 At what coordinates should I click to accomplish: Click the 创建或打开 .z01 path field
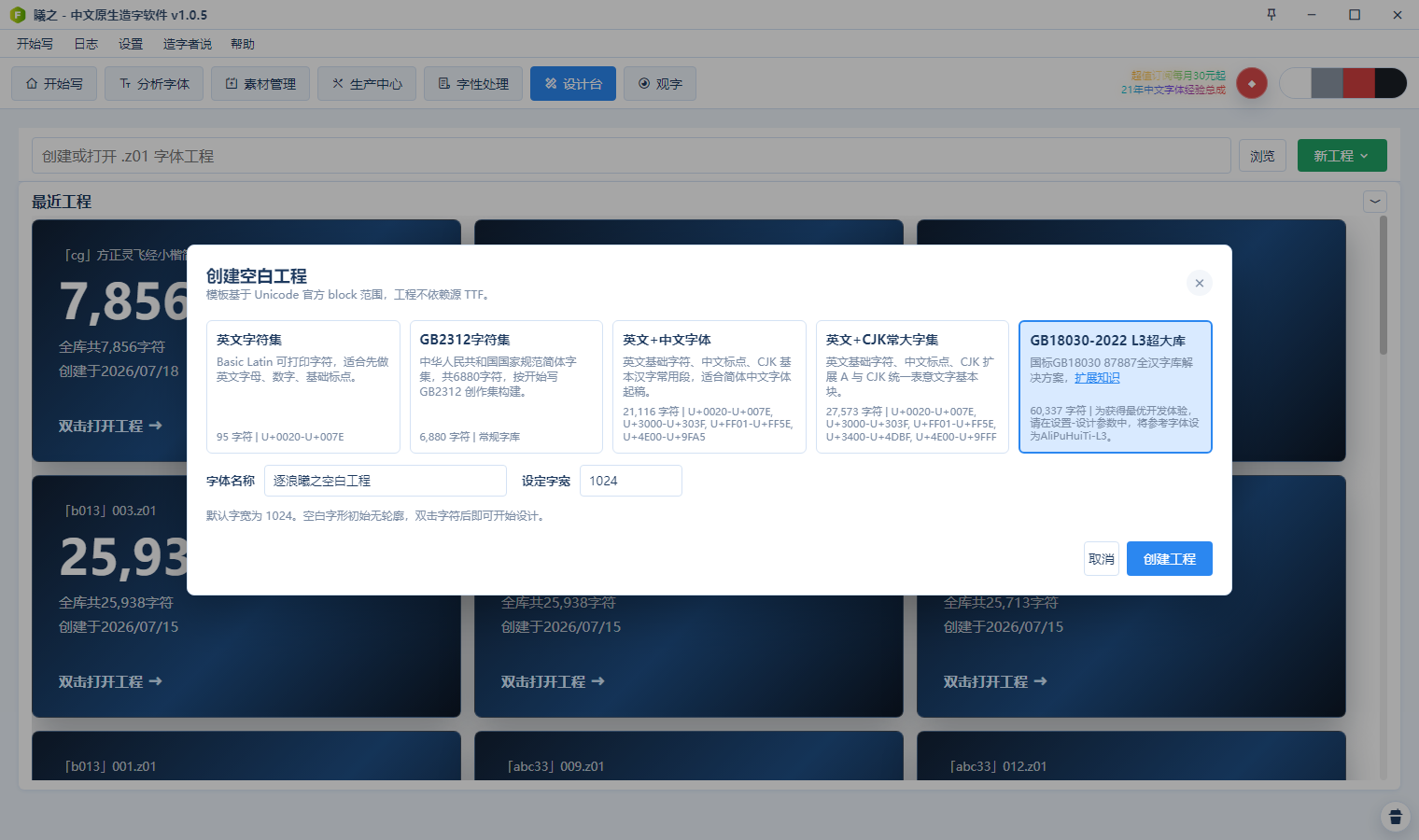pyautogui.click(x=631, y=156)
